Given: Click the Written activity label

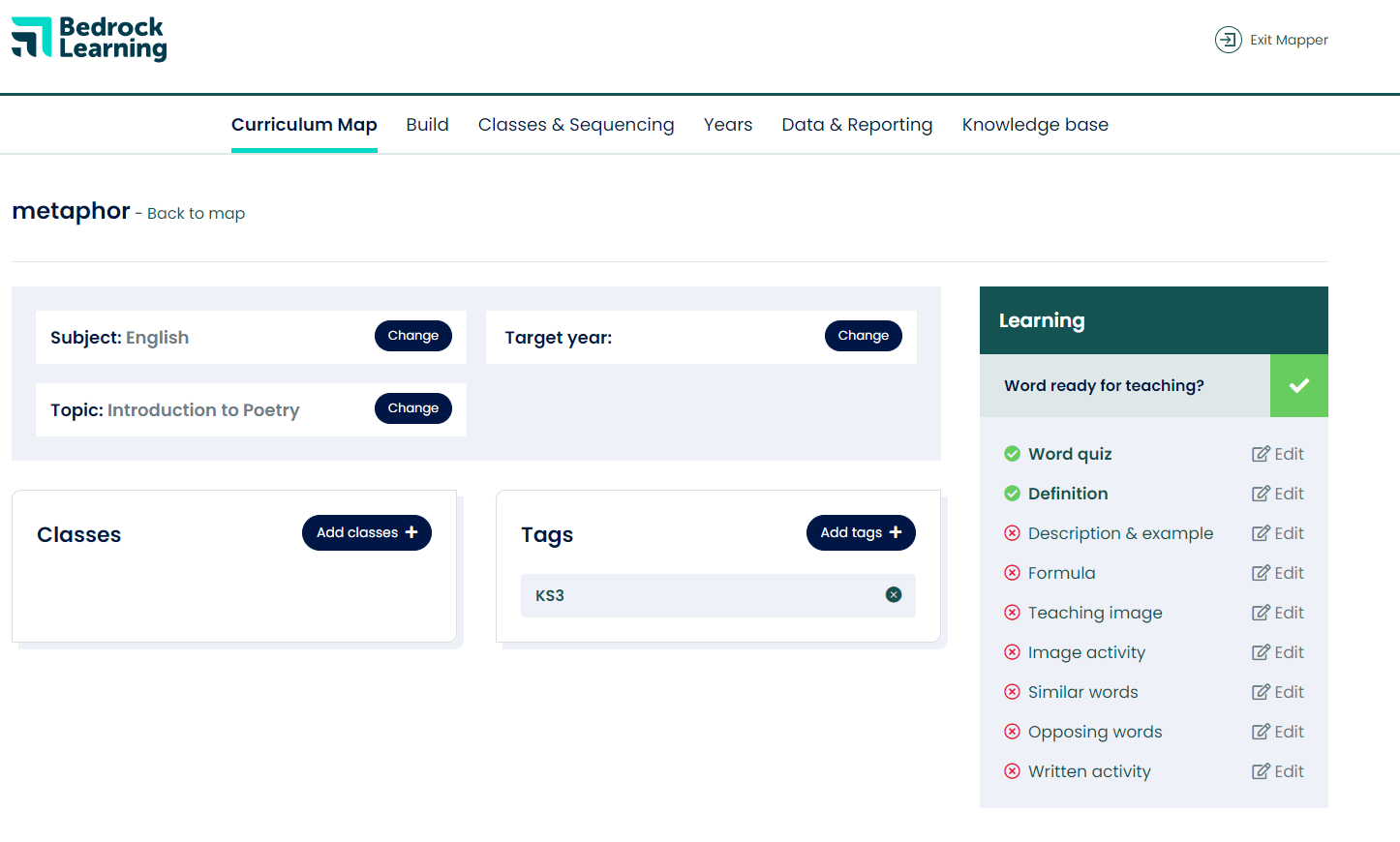Looking at the screenshot, I should point(1089,771).
